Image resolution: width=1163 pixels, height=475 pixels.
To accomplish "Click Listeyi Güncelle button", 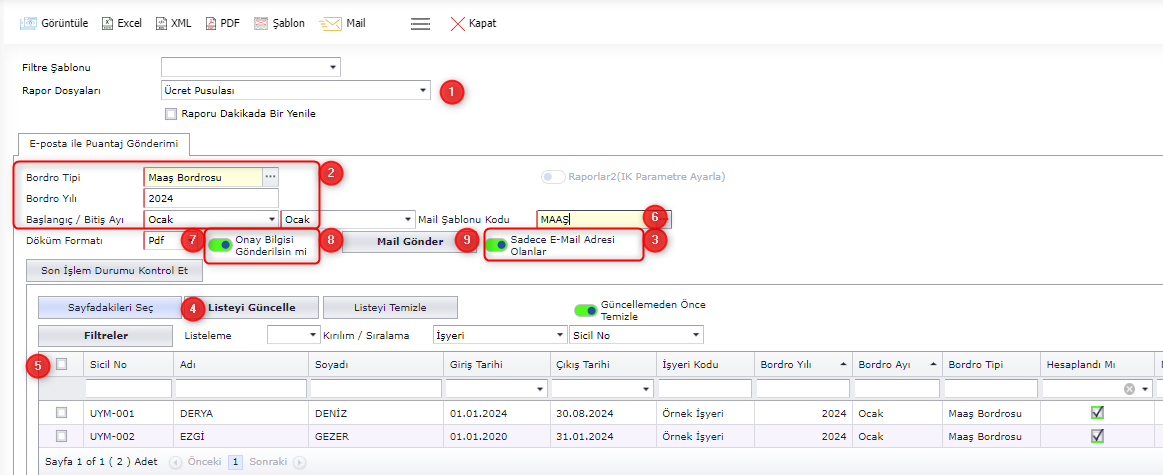I will [251, 308].
